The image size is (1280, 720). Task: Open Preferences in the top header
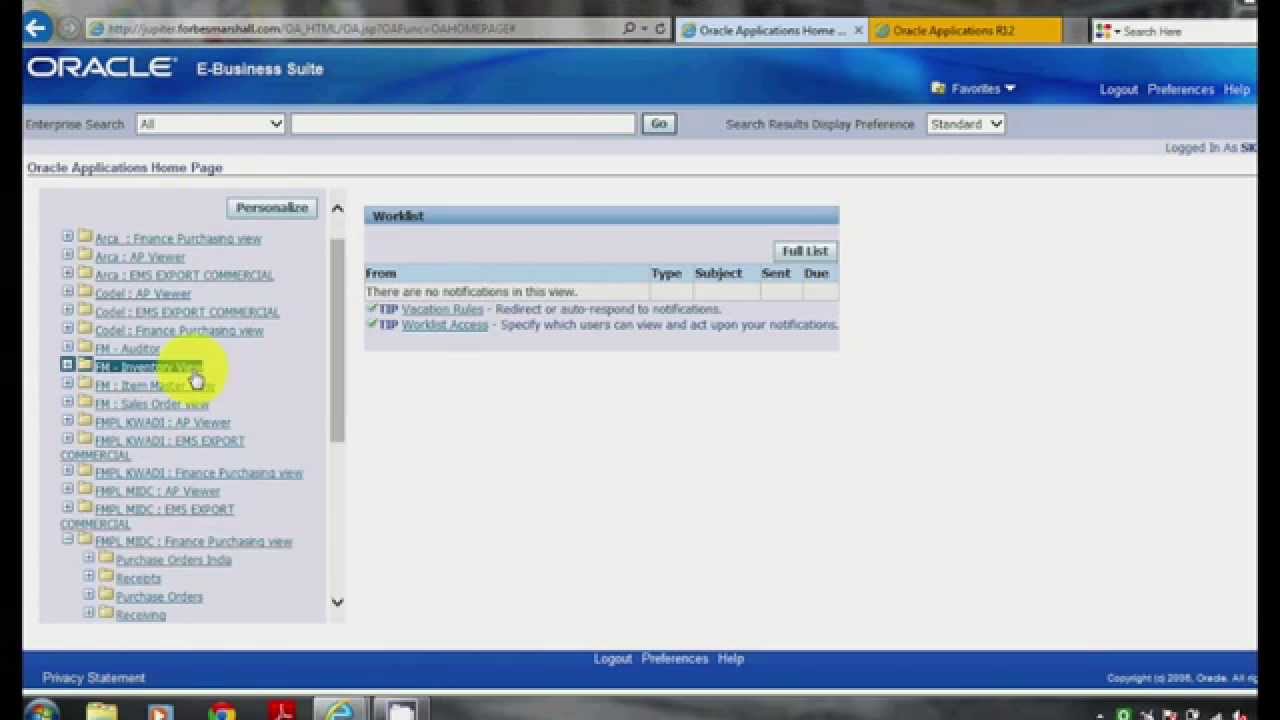[1180, 89]
